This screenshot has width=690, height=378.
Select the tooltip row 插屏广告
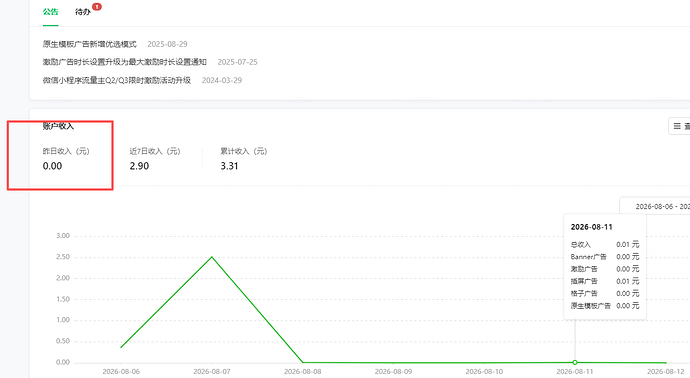[x=605, y=281]
